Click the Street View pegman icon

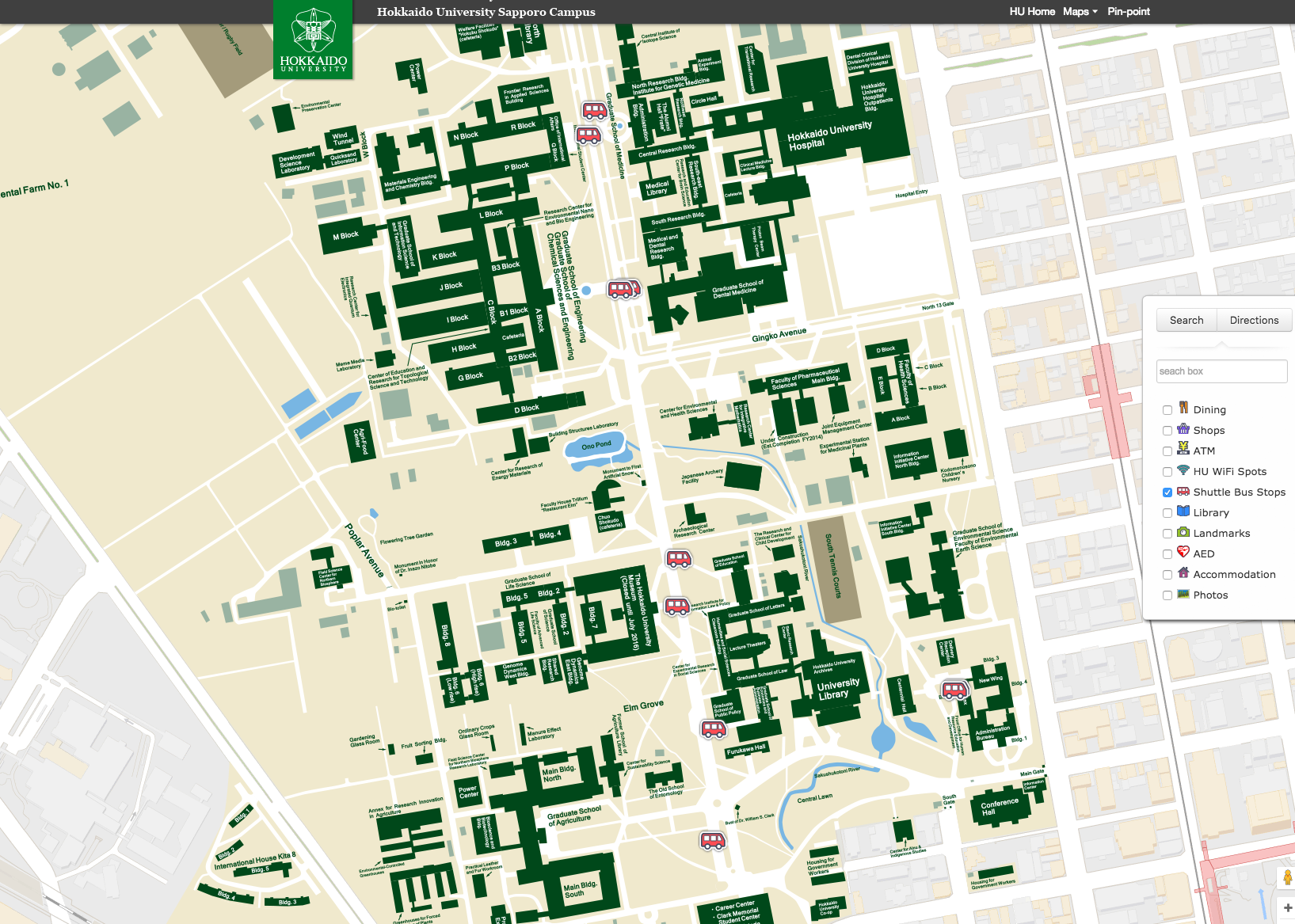click(x=1287, y=877)
